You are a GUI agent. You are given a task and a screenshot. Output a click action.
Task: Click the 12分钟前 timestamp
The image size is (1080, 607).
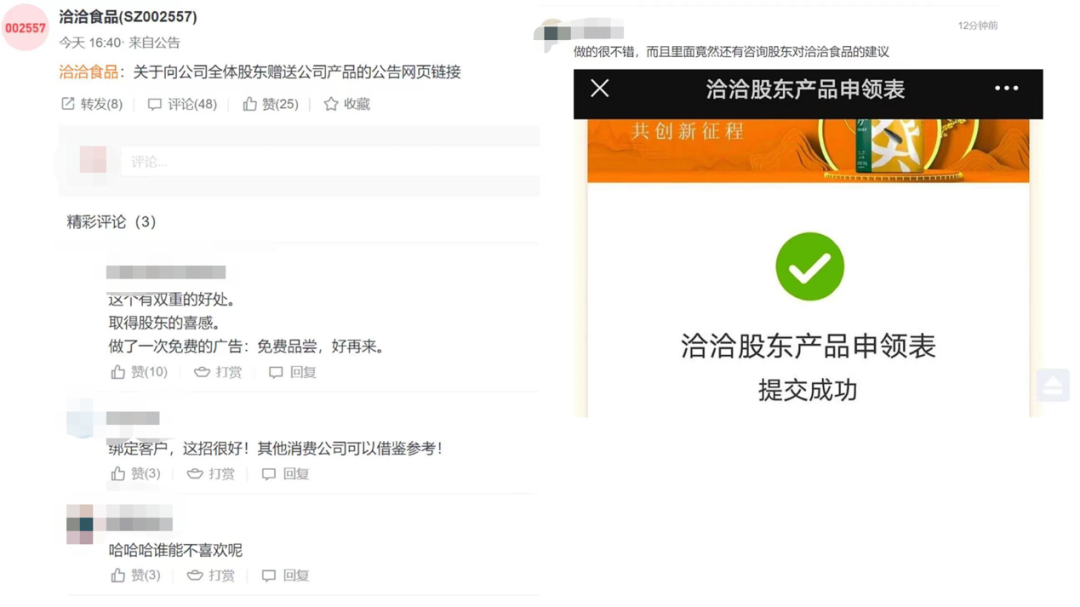click(977, 25)
